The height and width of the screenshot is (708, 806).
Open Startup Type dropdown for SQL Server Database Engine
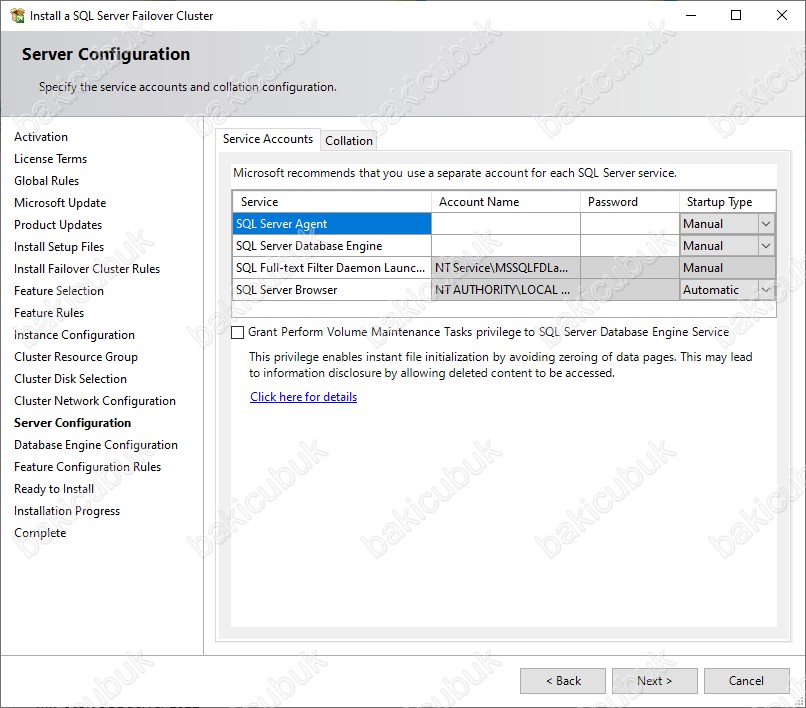(765, 246)
